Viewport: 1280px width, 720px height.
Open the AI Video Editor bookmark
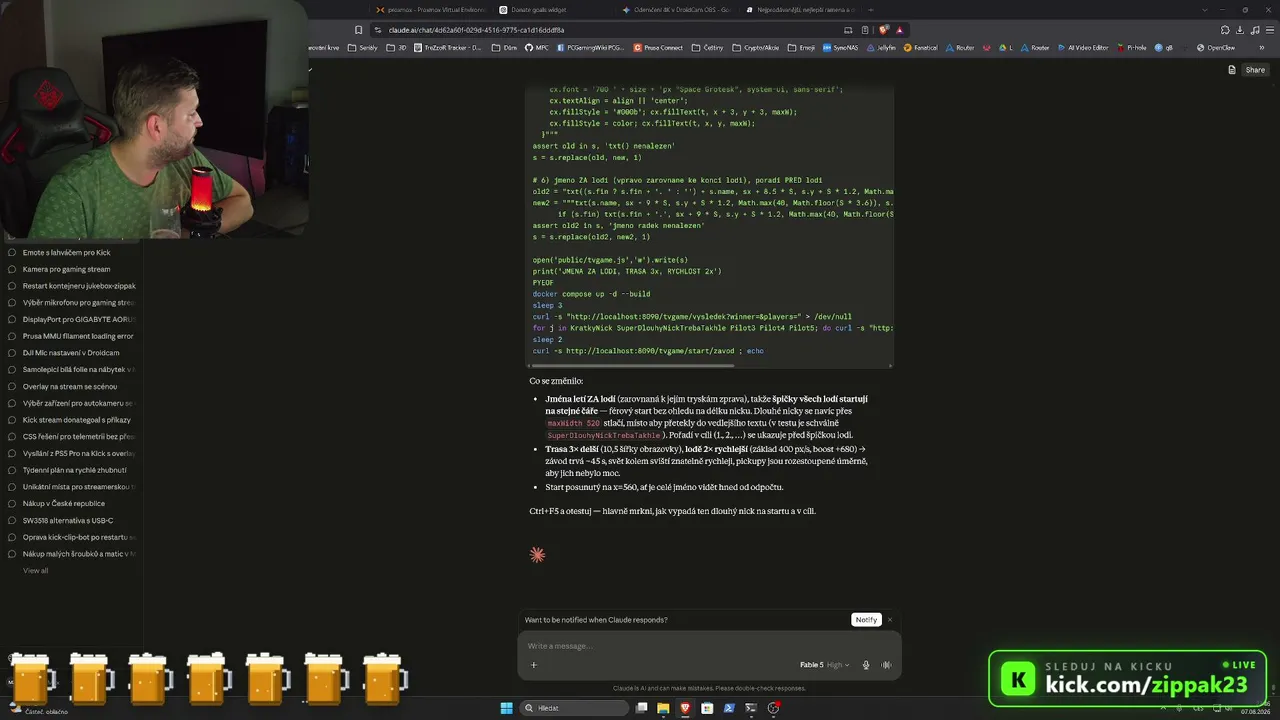pos(1083,48)
